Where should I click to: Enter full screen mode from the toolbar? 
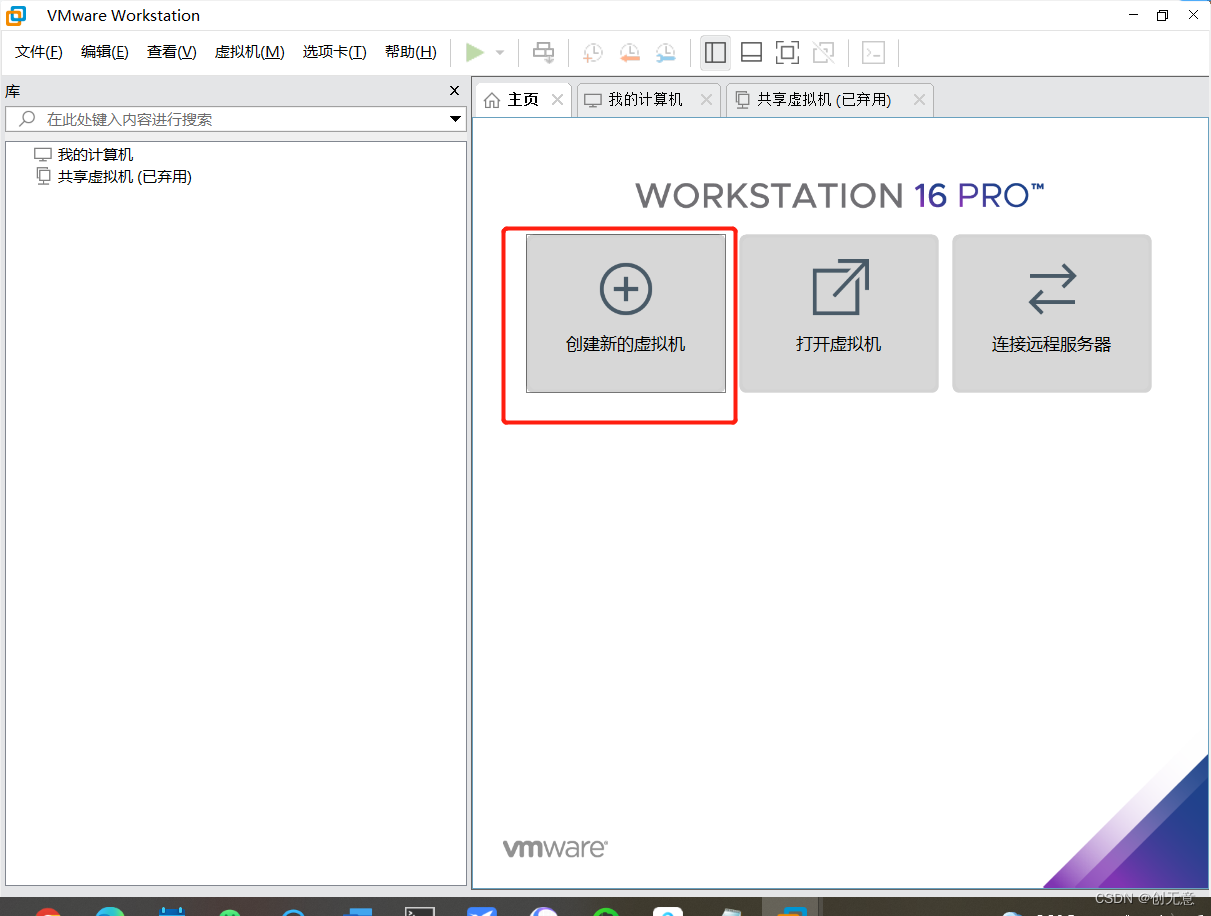[x=787, y=52]
